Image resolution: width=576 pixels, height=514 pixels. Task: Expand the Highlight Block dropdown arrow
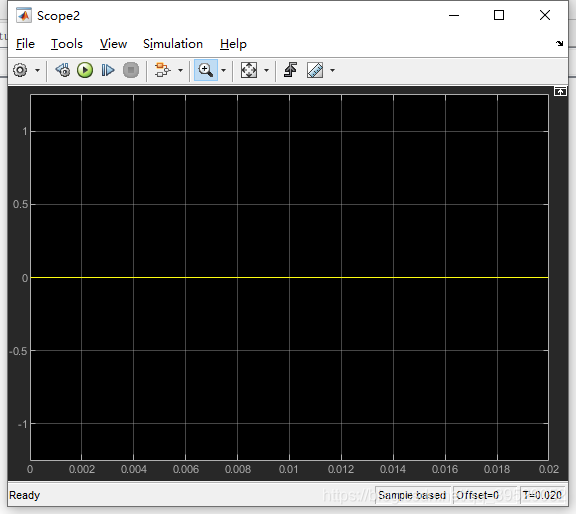(x=180, y=70)
